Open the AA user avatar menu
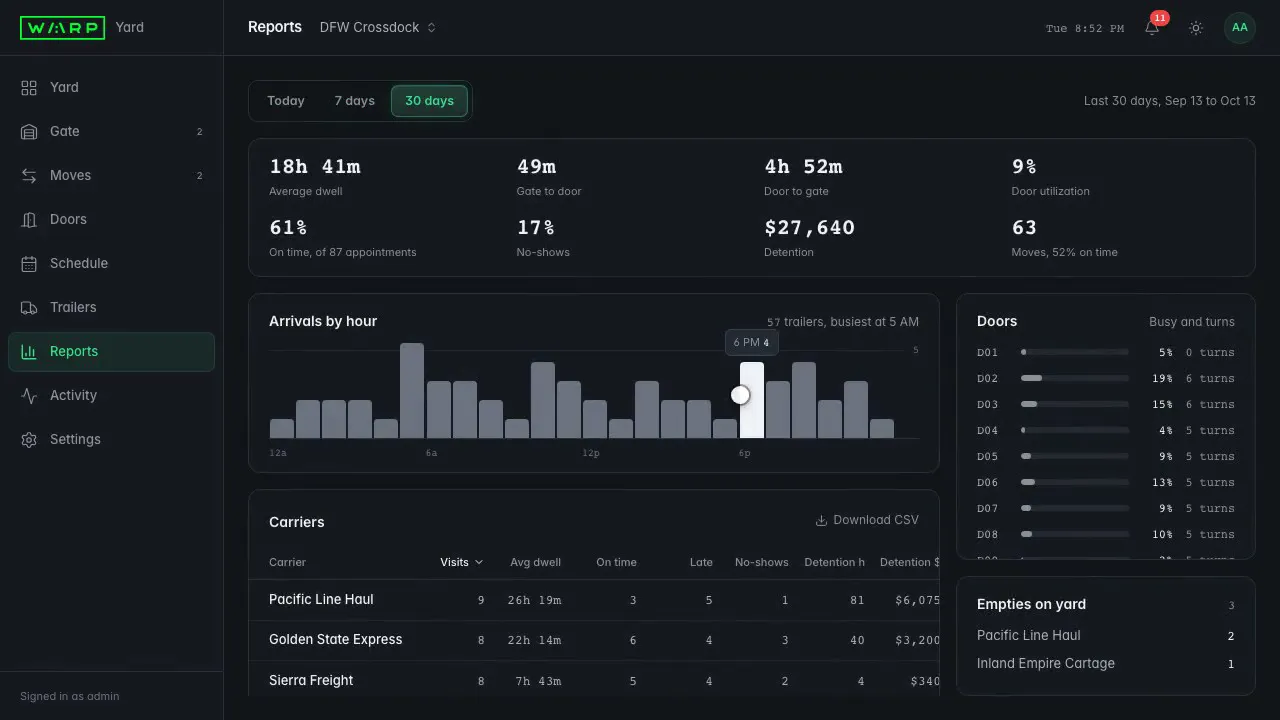 [1240, 28]
